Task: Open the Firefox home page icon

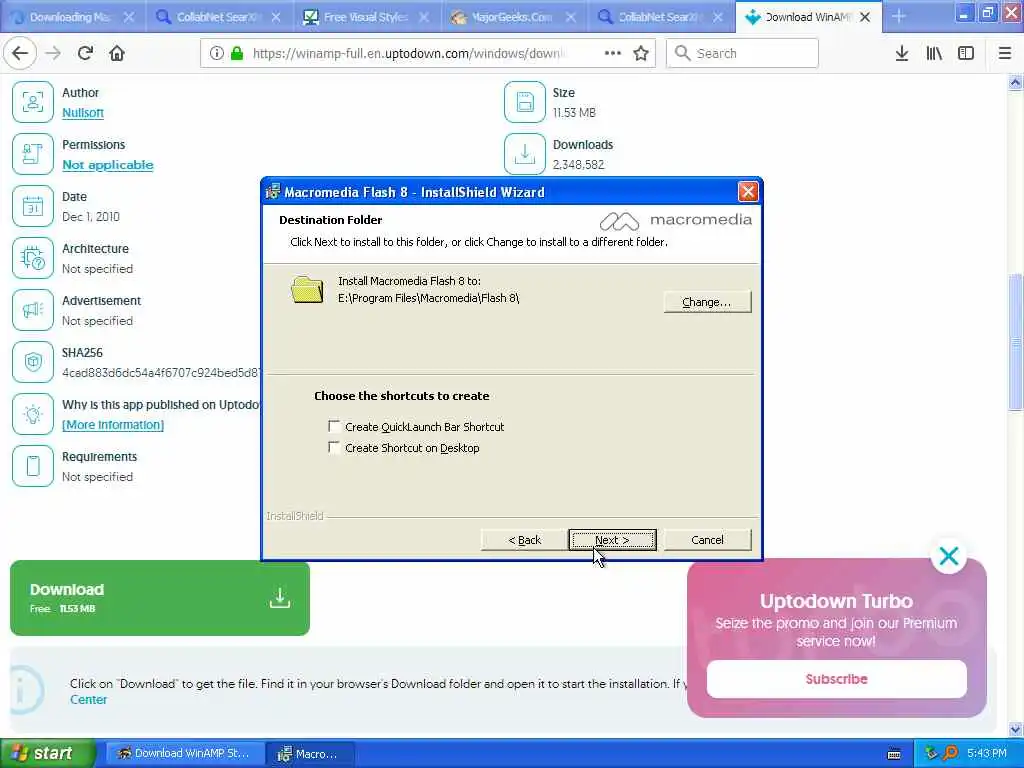Action: (117, 53)
